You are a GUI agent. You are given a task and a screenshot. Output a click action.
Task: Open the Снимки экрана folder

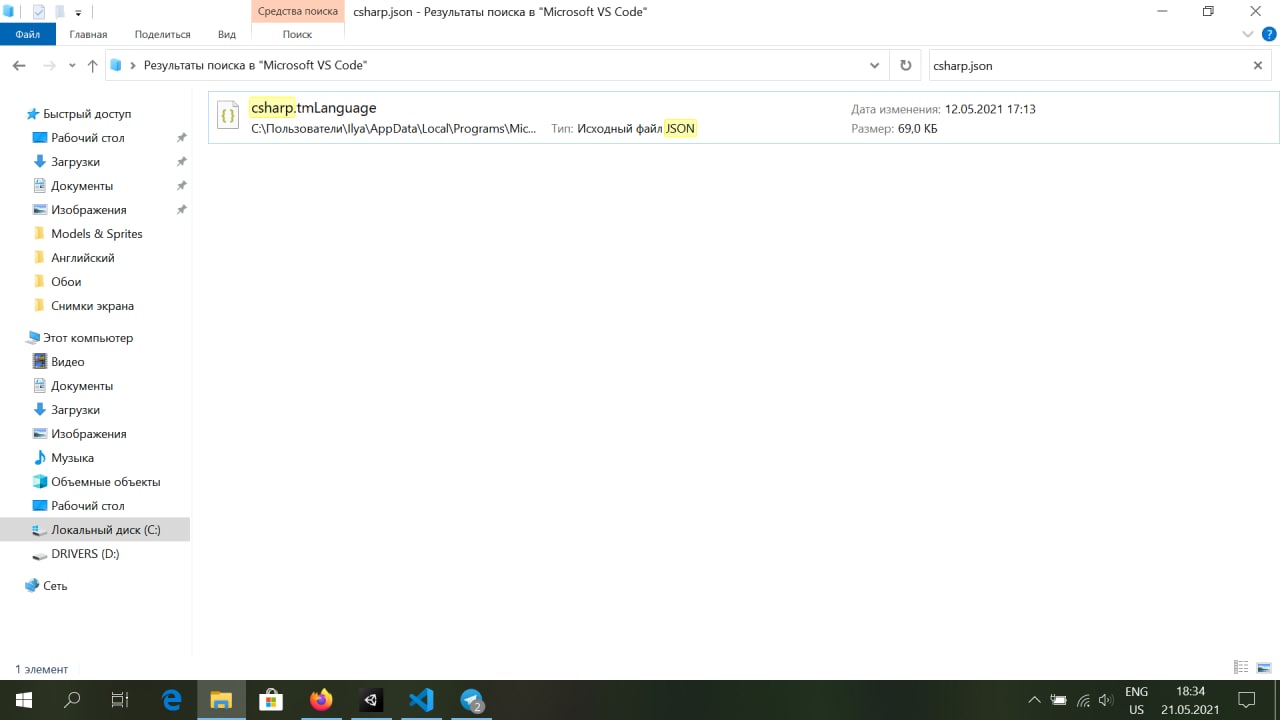(x=92, y=306)
